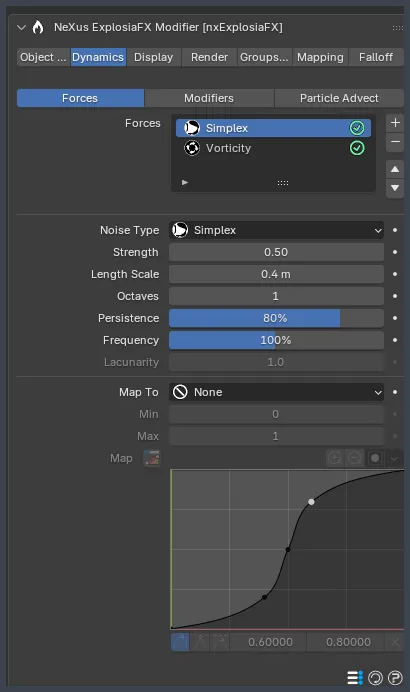The height and width of the screenshot is (692, 410).
Task: Toggle the Simplex force enabled checkmark
Action: tap(357, 128)
